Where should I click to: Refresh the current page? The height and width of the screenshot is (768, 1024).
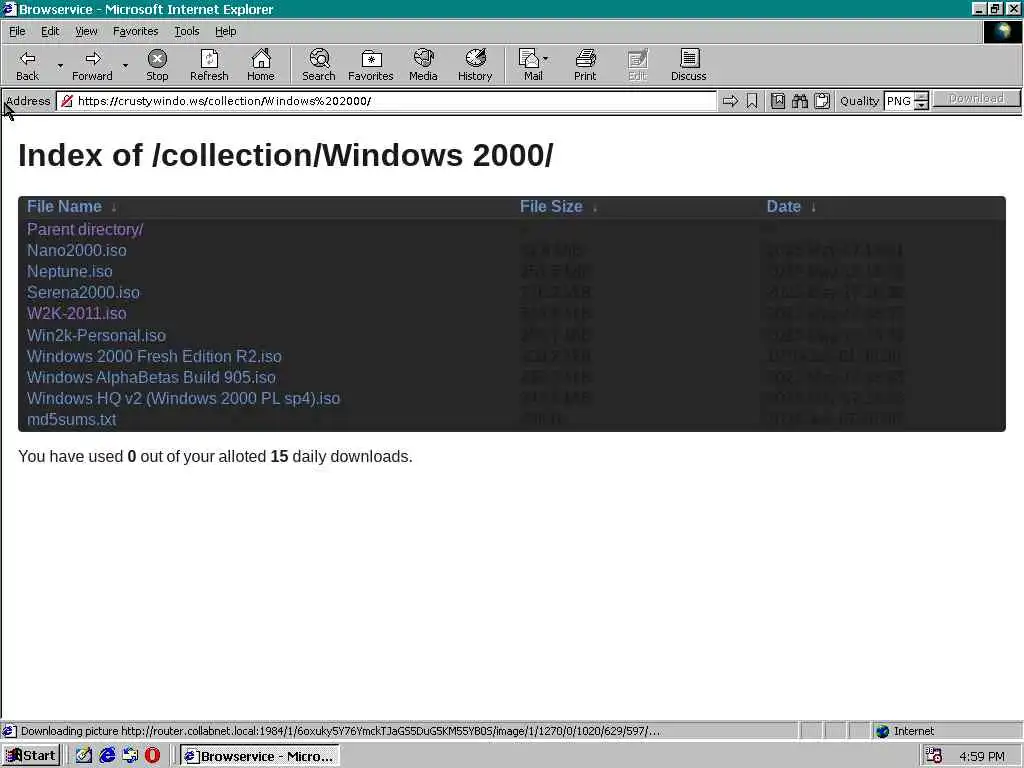(x=209, y=65)
